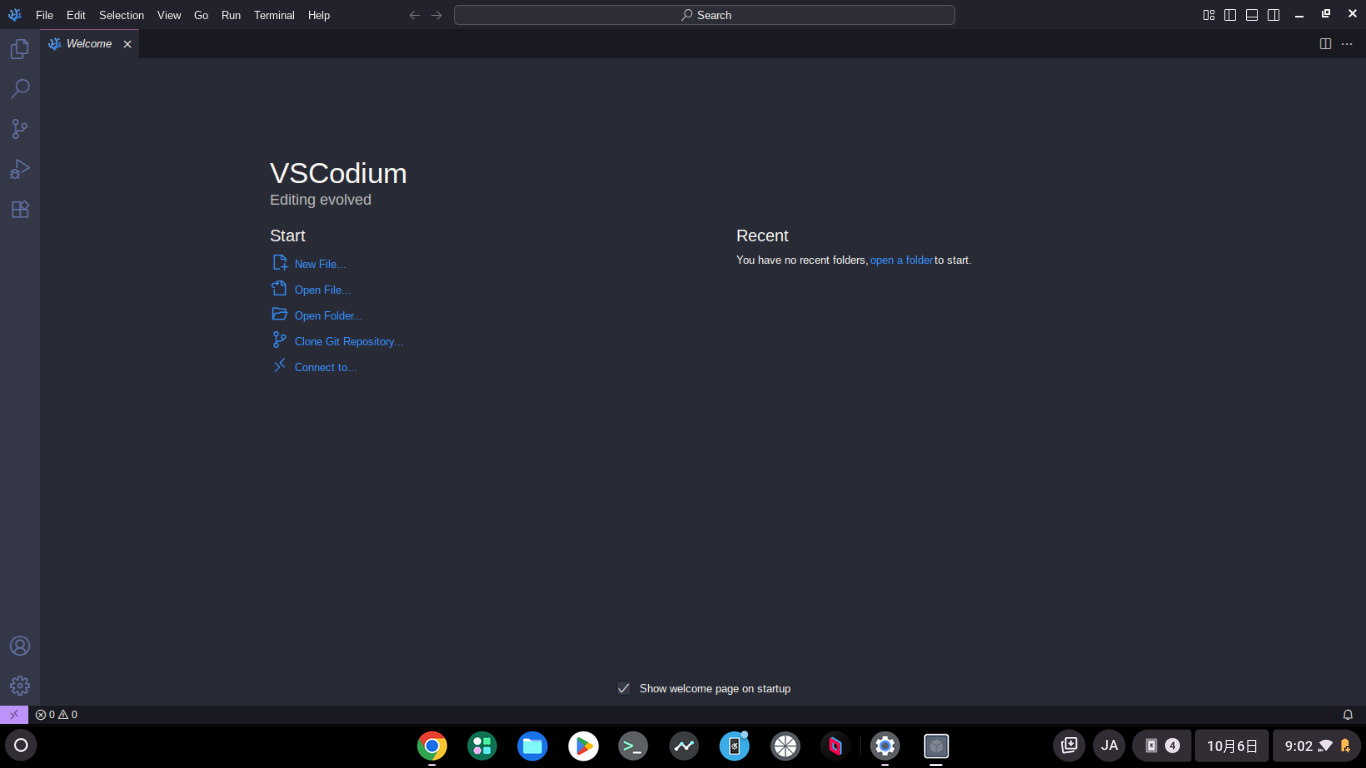Go forward with the right arrow
This screenshot has width=1366, height=768.
tap(437, 15)
